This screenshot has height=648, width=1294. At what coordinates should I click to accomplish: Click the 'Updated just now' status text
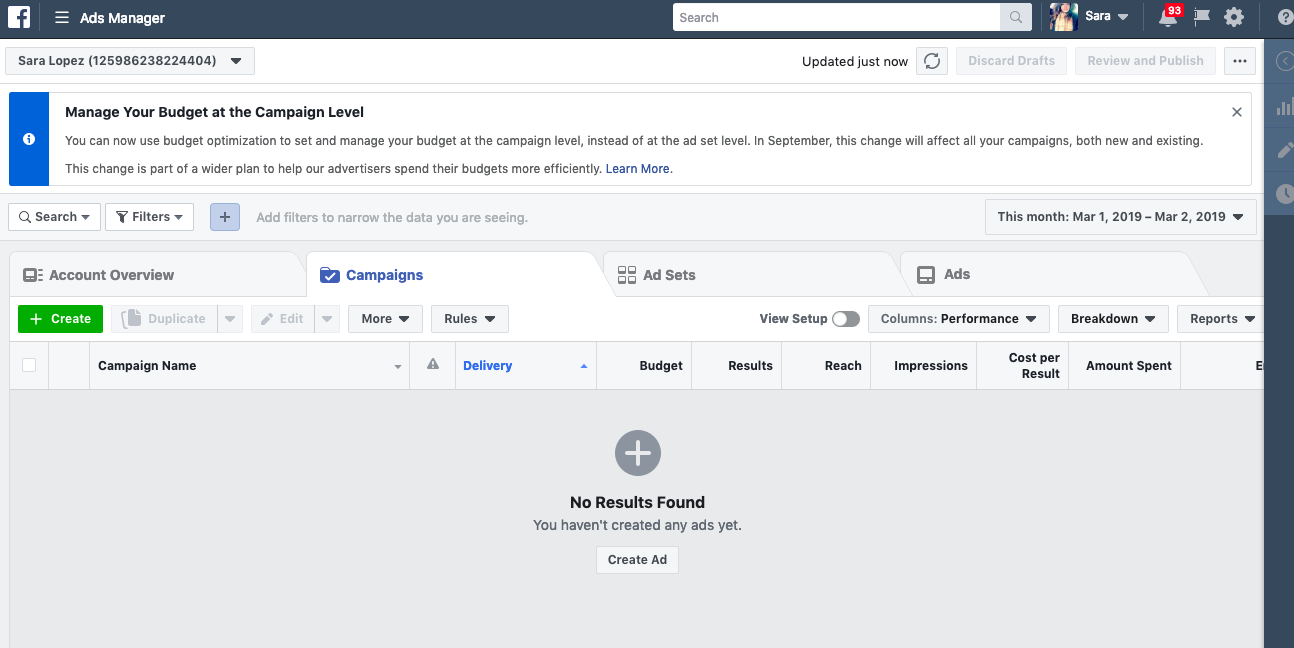pyautogui.click(x=855, y=61)
